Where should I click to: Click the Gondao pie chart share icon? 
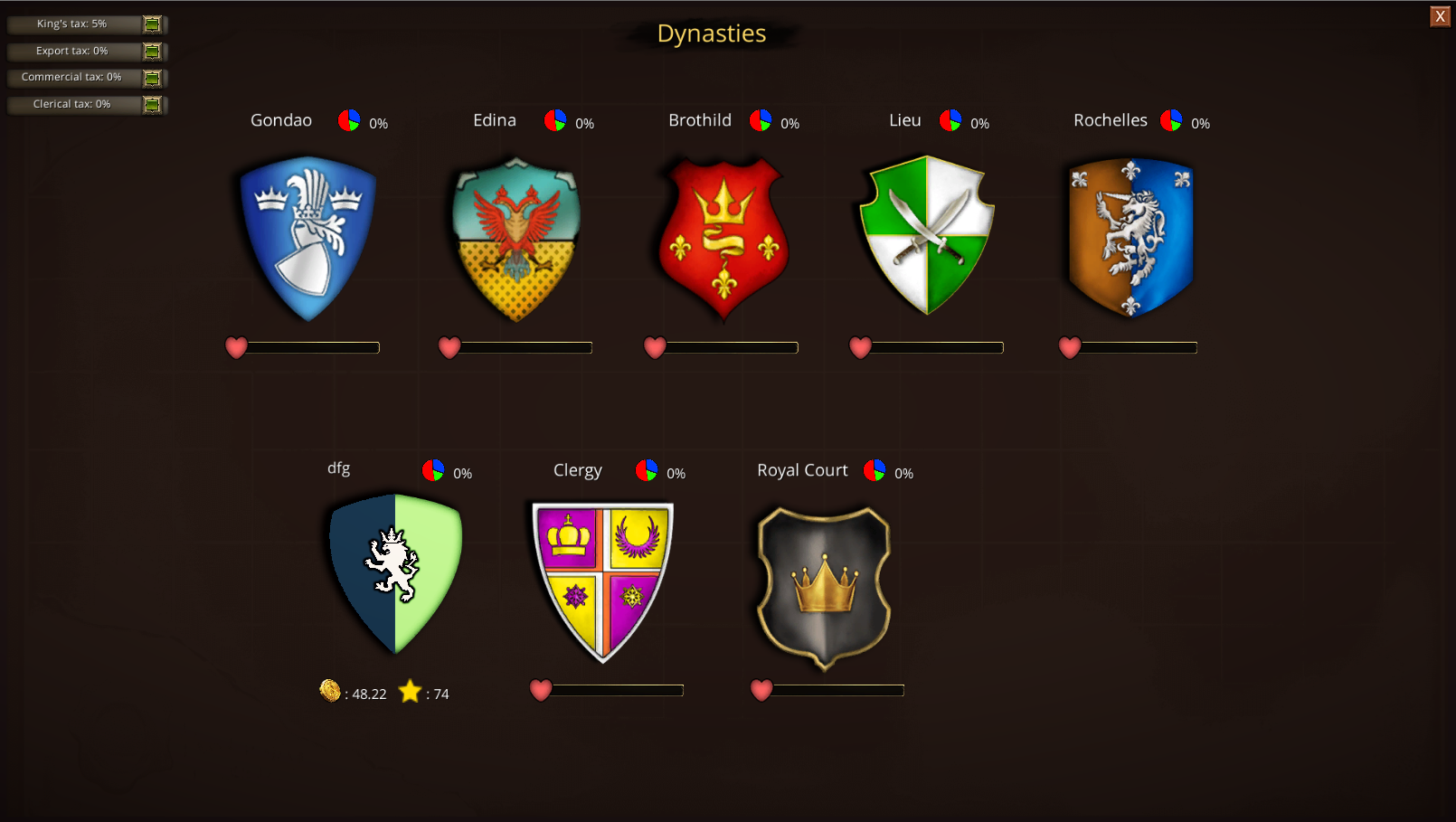coord(349,120)
